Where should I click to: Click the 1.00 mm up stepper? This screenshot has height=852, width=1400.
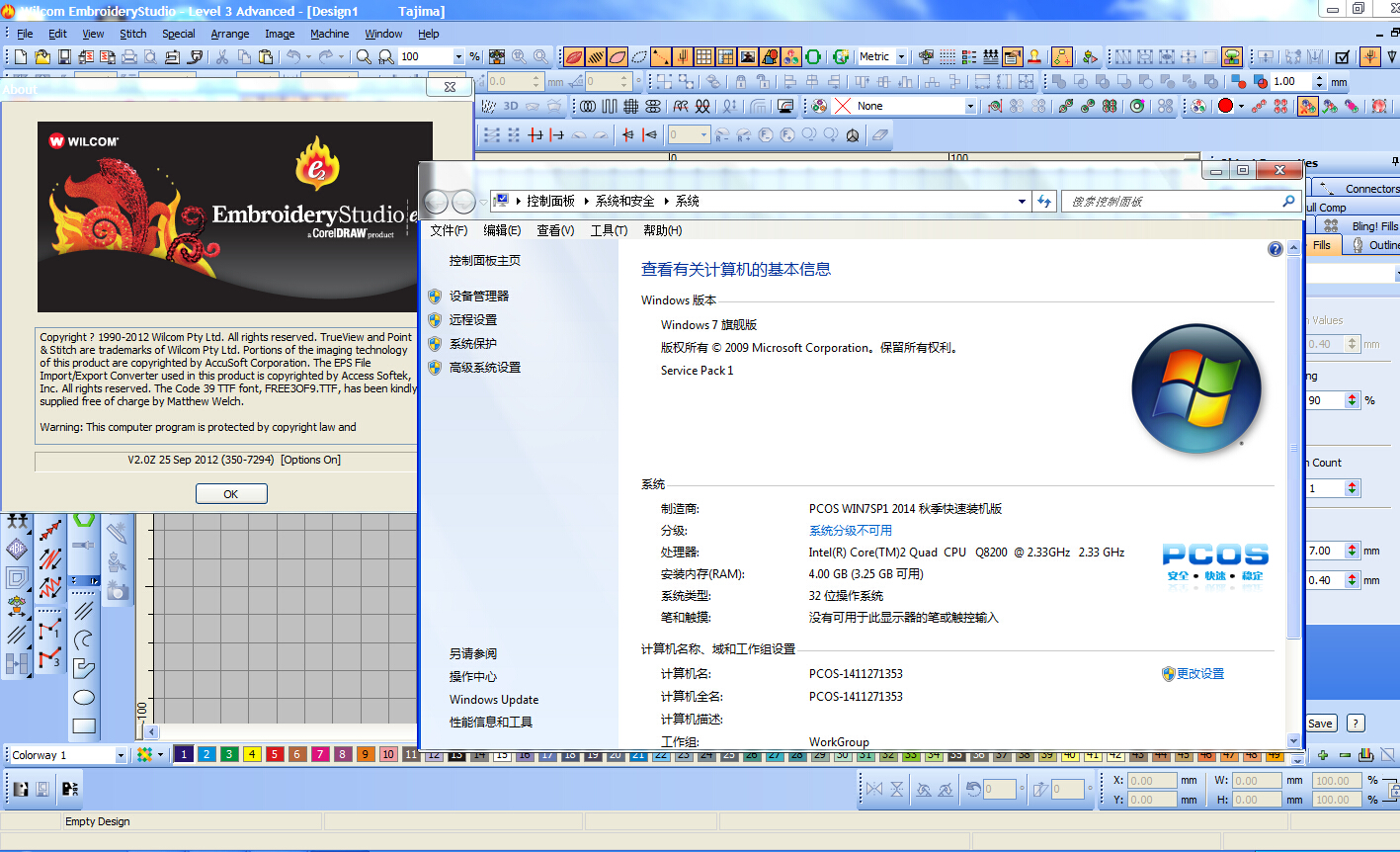[x=1318, y=77]
